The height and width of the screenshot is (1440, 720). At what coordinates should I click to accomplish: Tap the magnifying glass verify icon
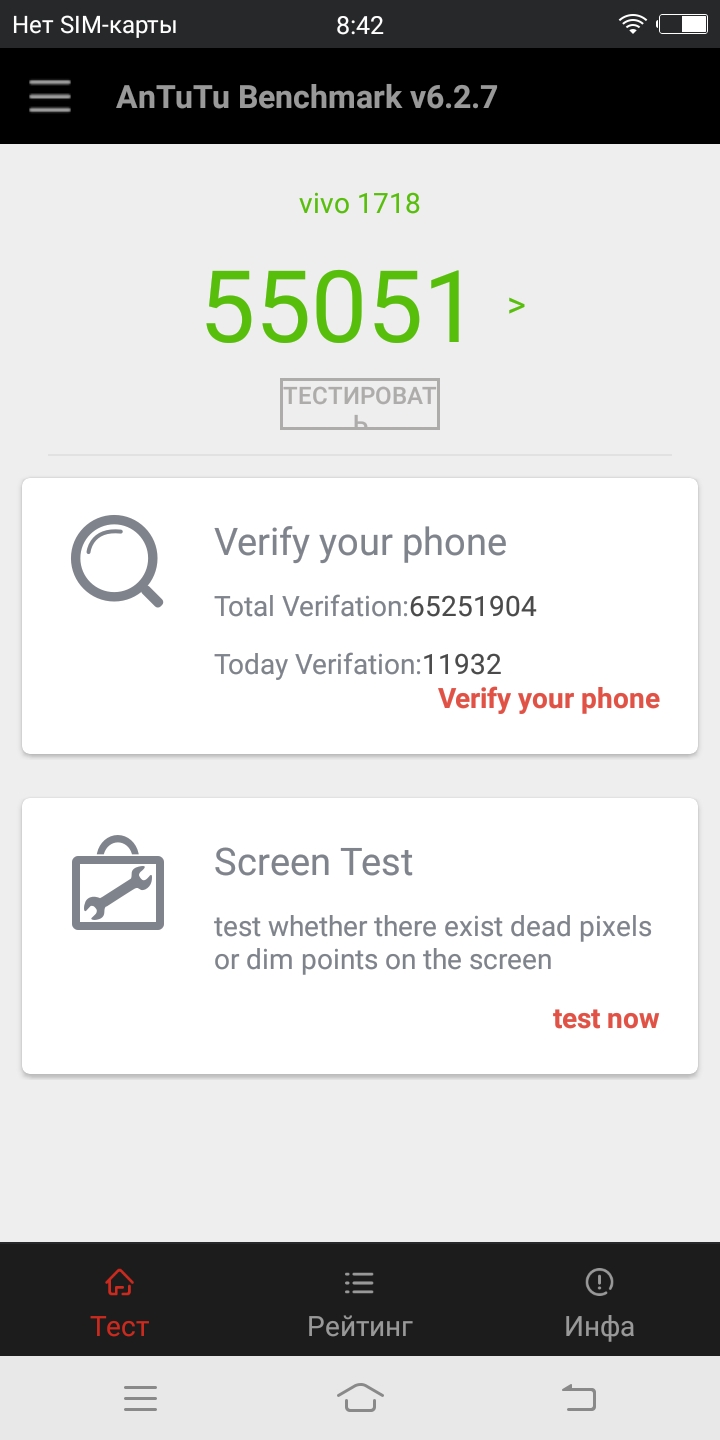coord(116,560)
